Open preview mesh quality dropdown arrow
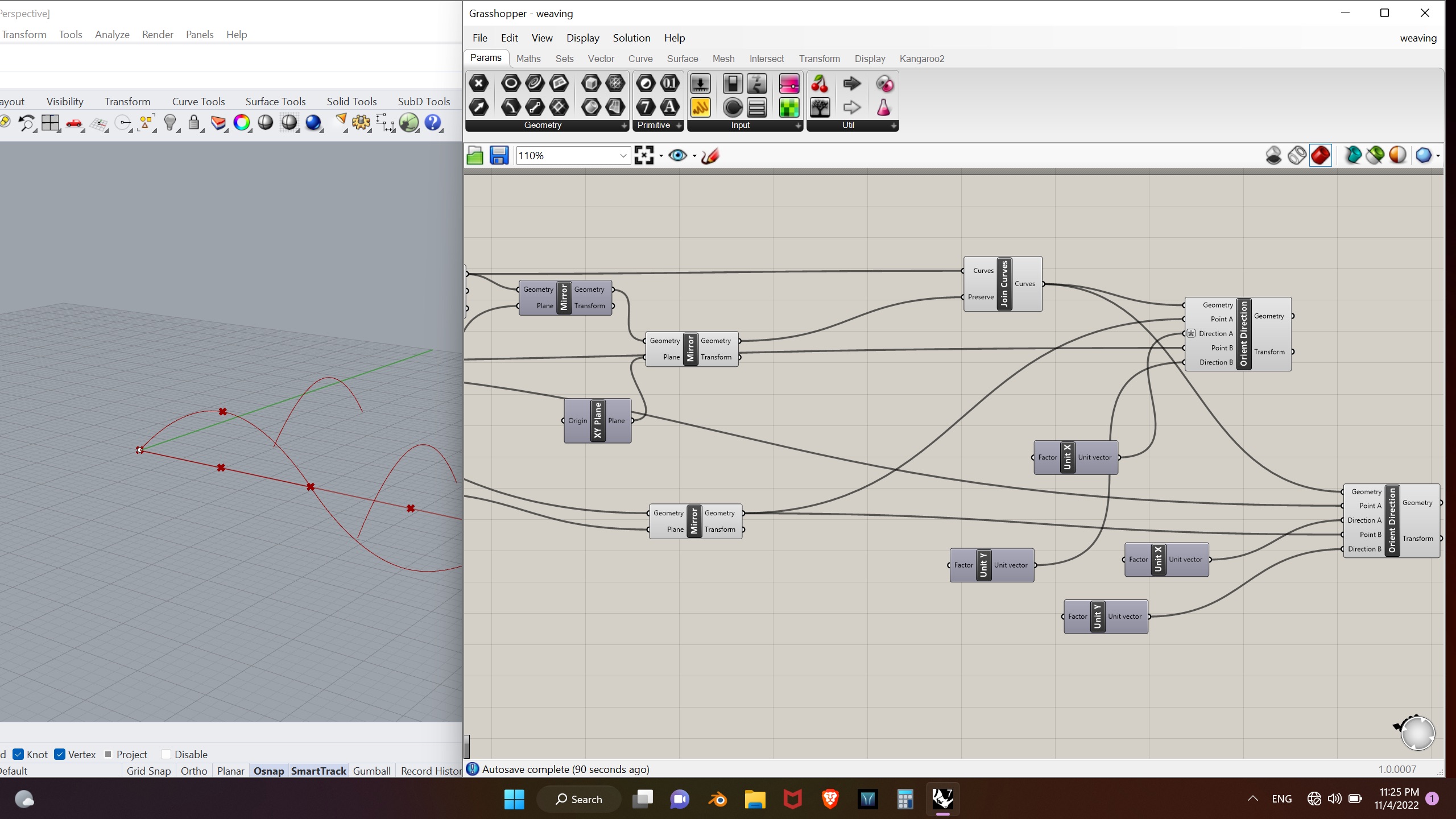 coord(1438,155)
